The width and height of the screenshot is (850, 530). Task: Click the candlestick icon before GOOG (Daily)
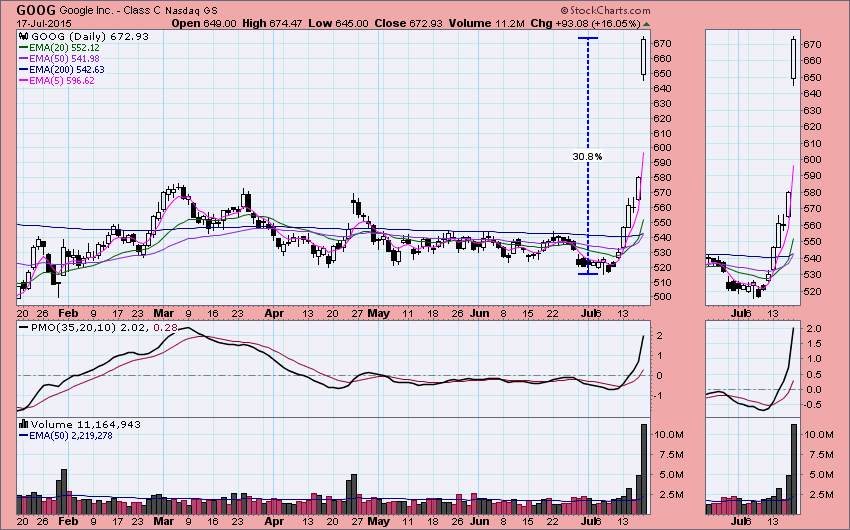click(24, 36)
